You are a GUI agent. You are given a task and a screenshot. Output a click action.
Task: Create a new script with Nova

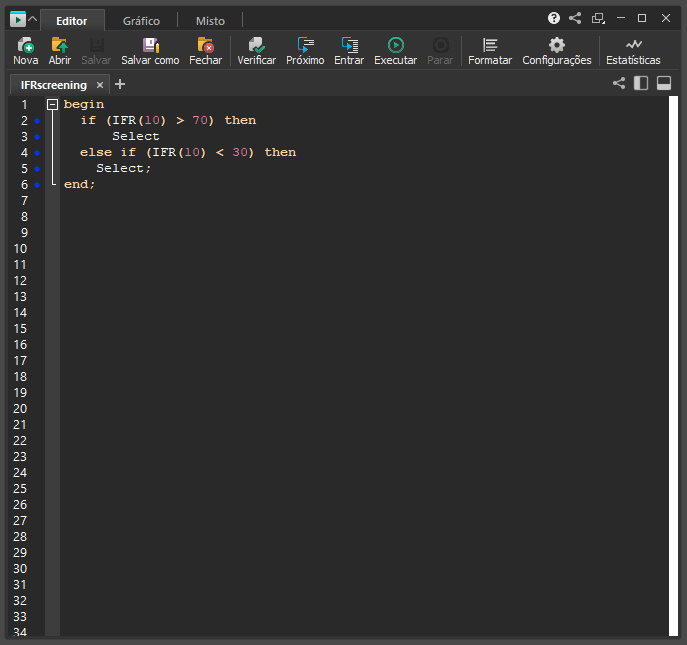(x=25, y=51)
